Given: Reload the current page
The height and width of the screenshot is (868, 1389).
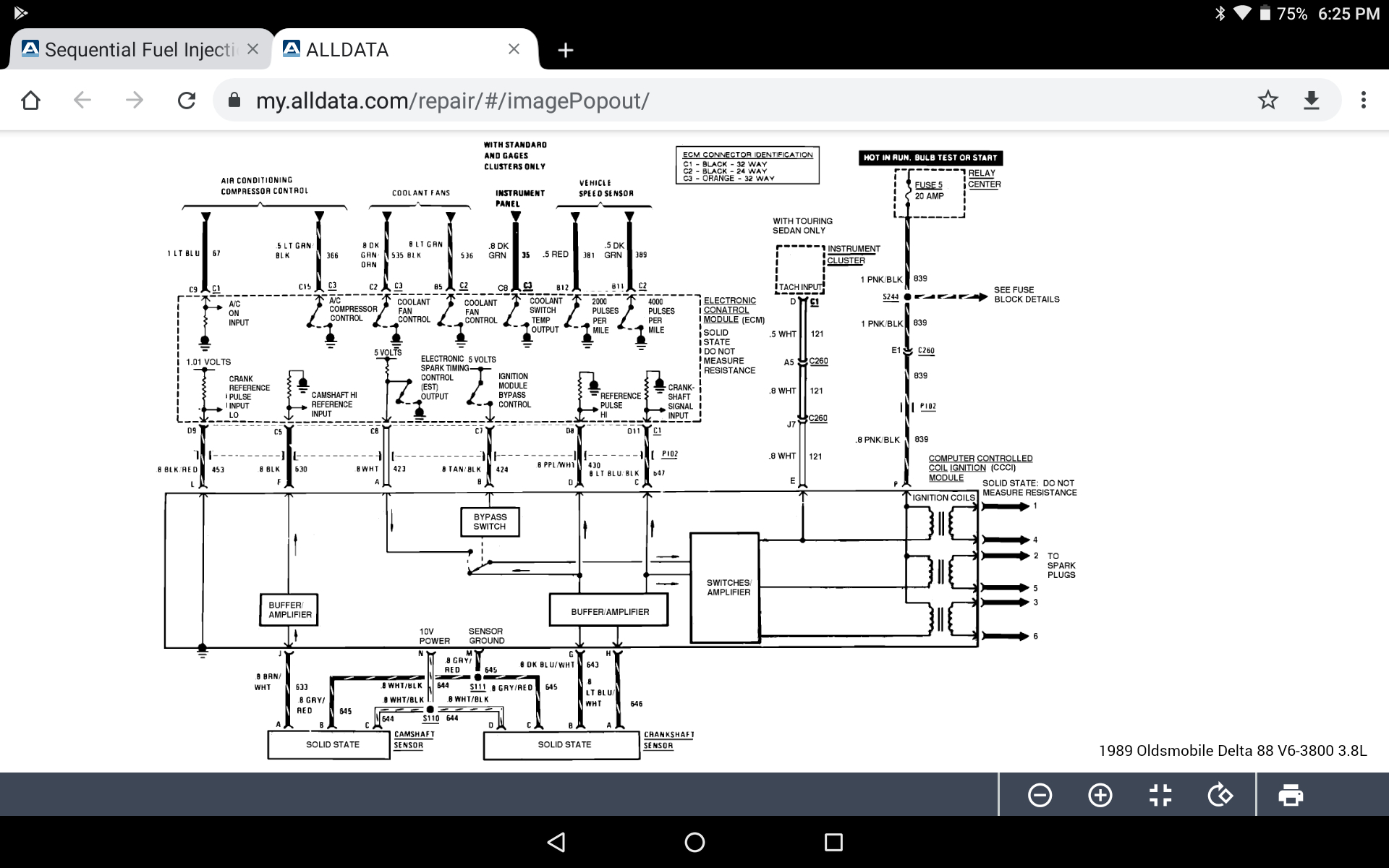Looking at the screenshot, I should [187, 100].
